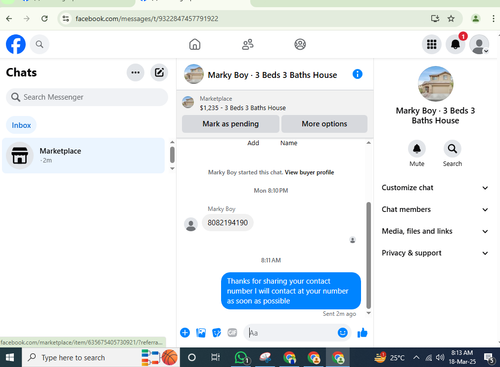Start a new message with compose icon
The height and width of the screenshot is (367, 500).
pos(159,72)
